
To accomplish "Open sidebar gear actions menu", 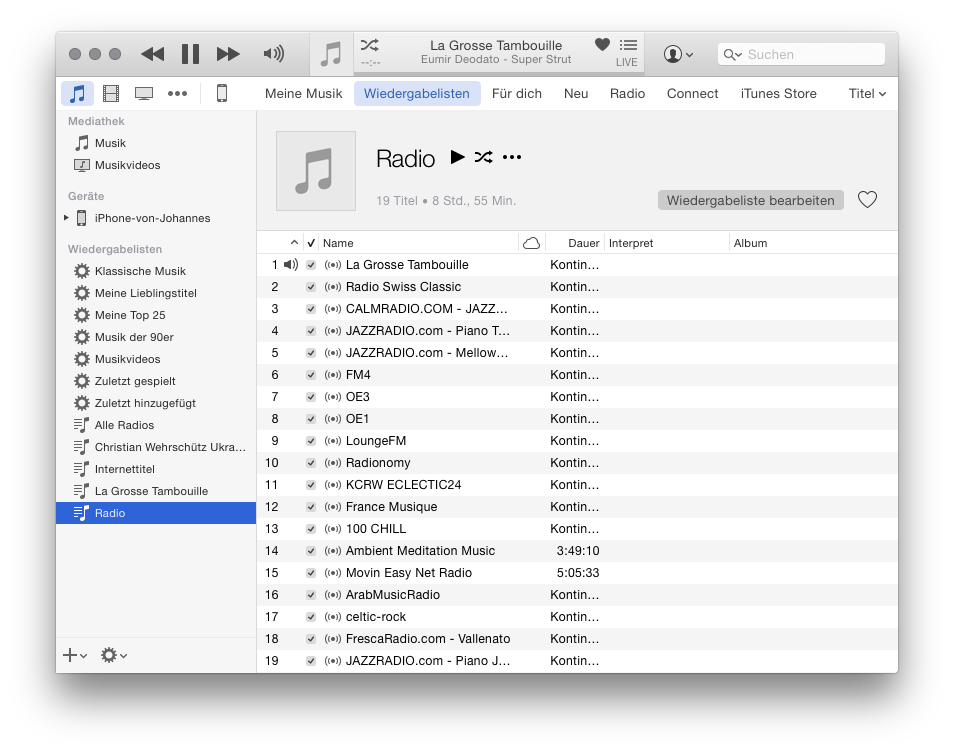I will coord(114,655).
